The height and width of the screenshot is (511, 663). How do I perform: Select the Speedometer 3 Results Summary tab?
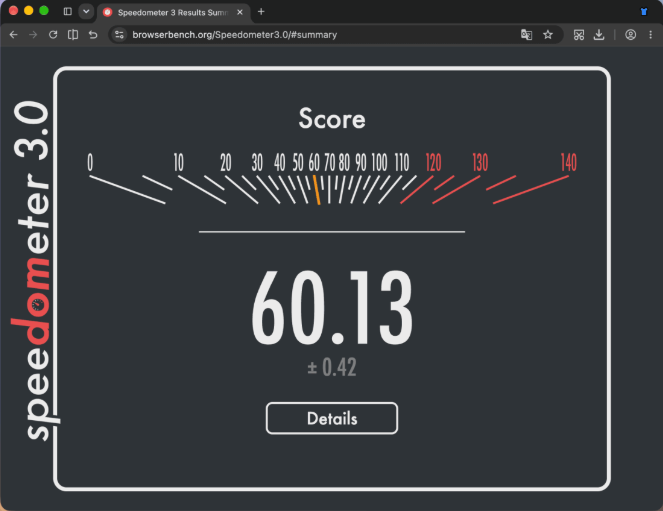pyautogui.click(x=173, y=12)
